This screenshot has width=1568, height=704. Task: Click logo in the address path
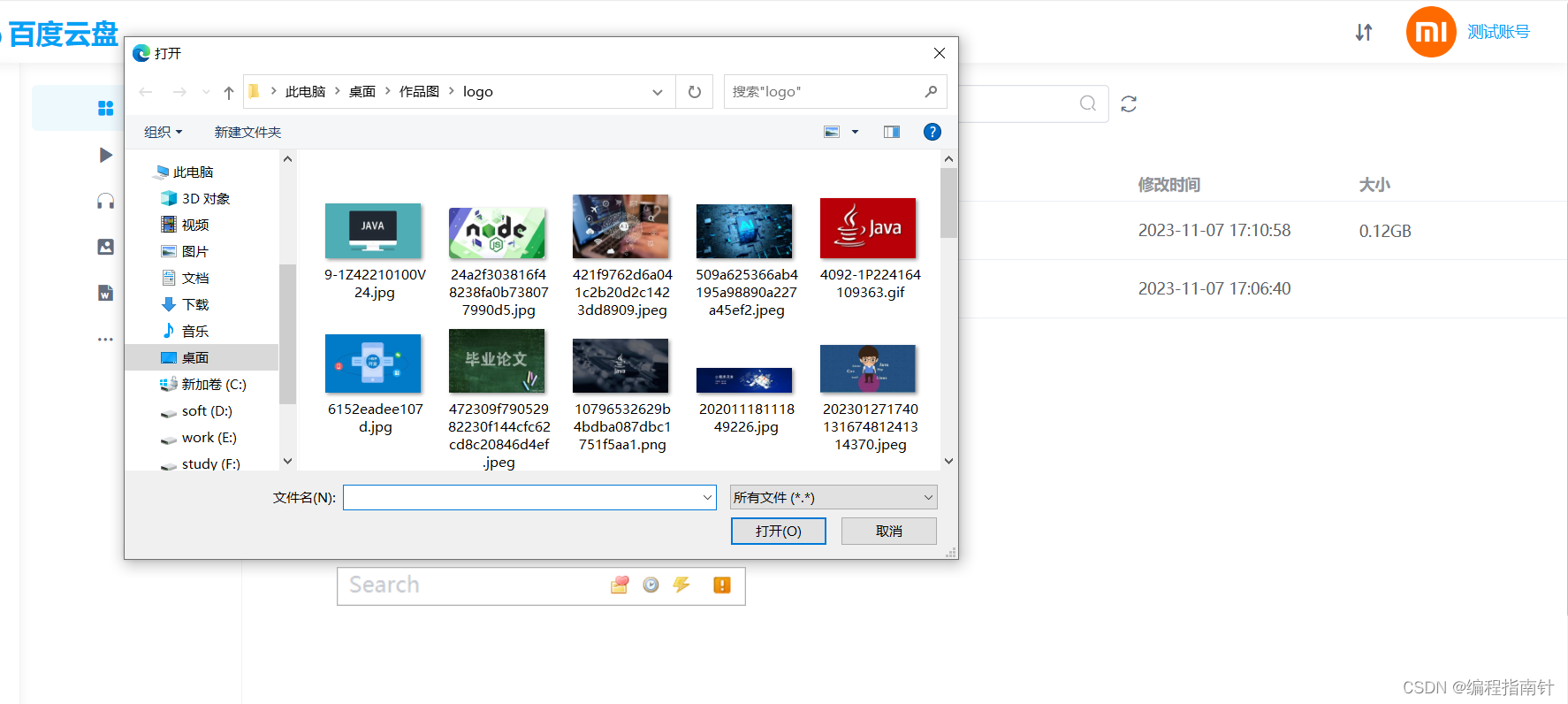(x=478, y=92)
